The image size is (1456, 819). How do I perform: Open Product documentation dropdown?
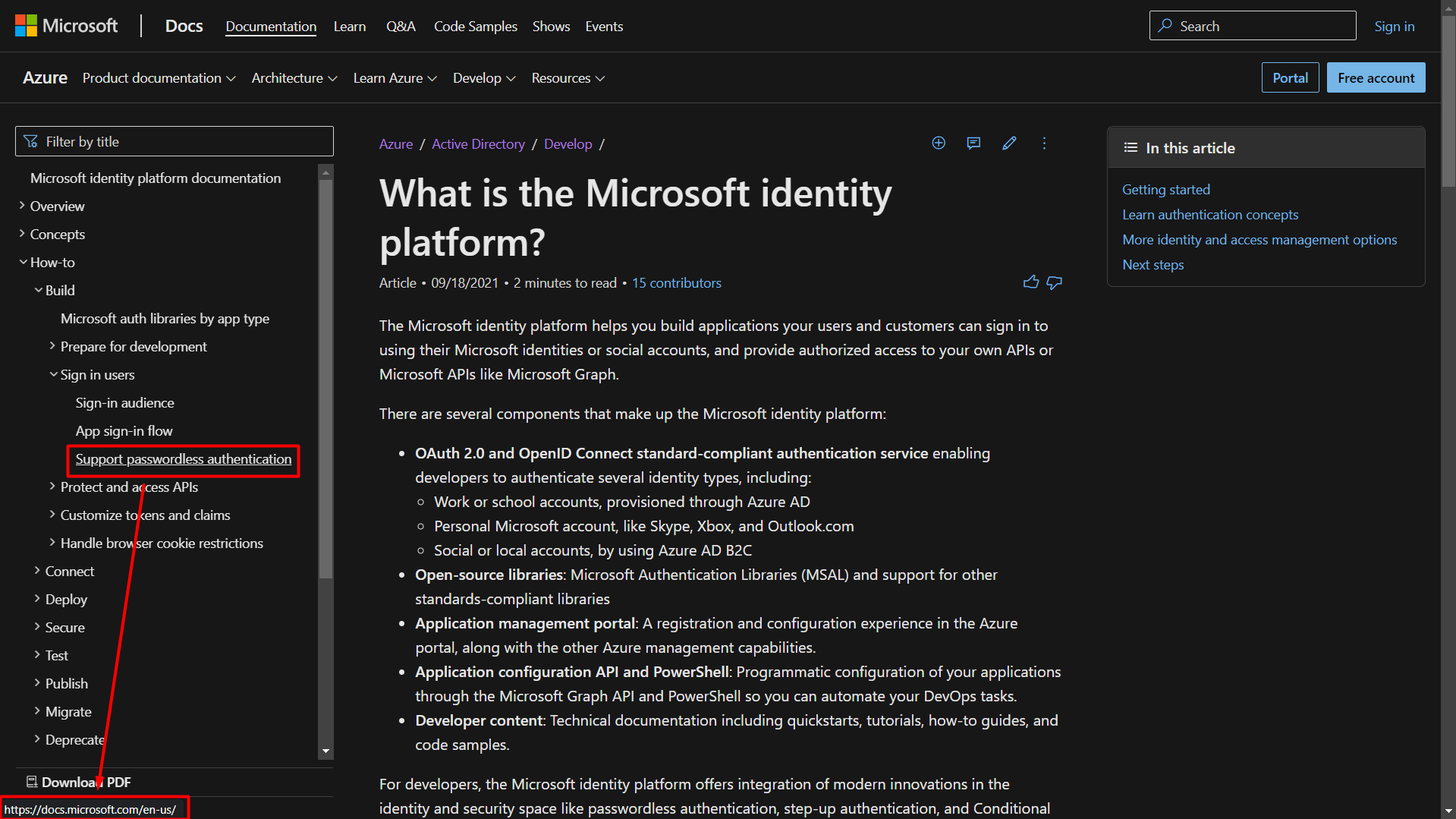159,78
